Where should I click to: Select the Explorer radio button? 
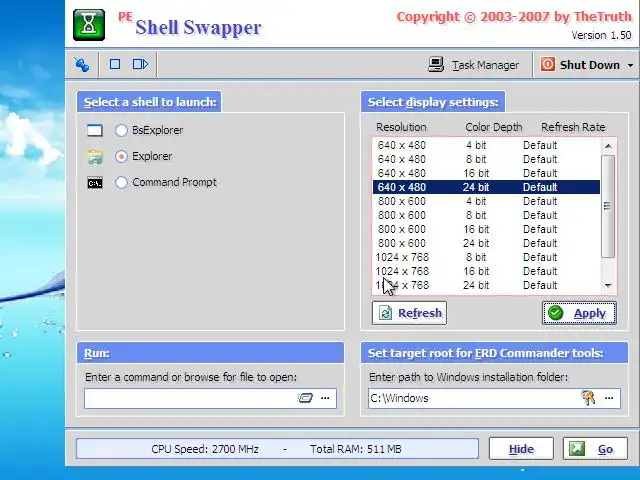point(121,156)
